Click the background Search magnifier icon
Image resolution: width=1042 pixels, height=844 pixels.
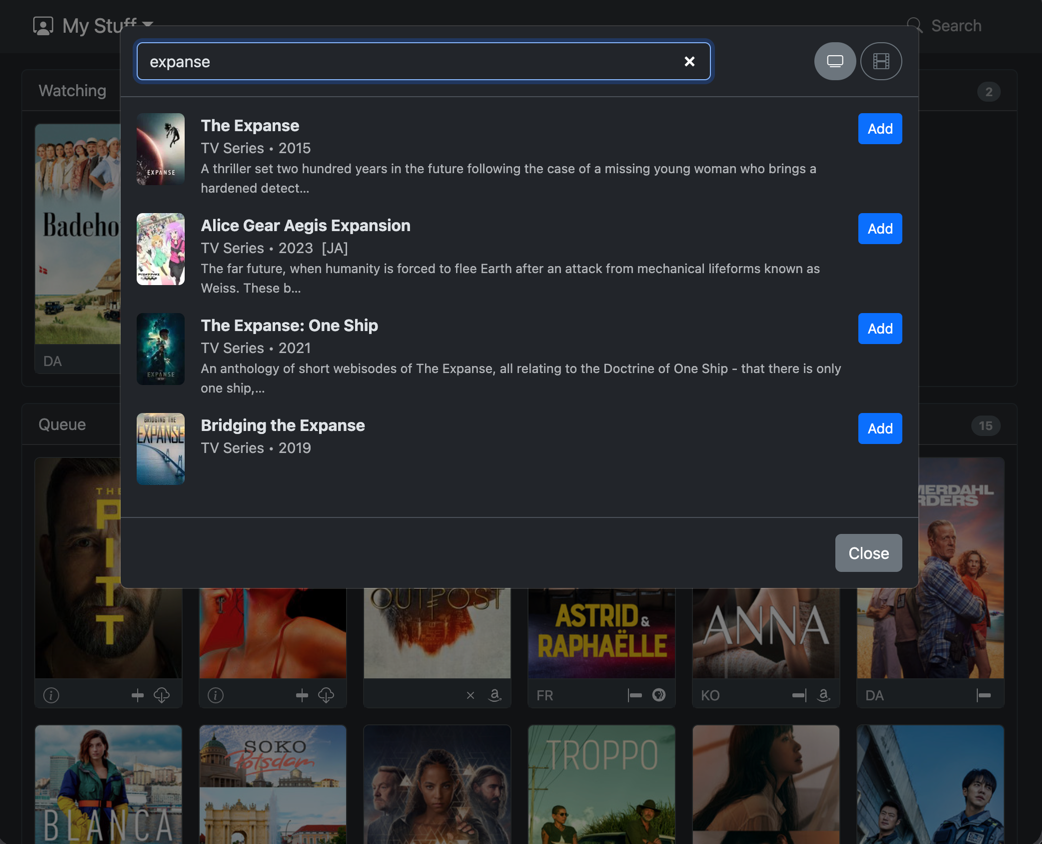914,26
